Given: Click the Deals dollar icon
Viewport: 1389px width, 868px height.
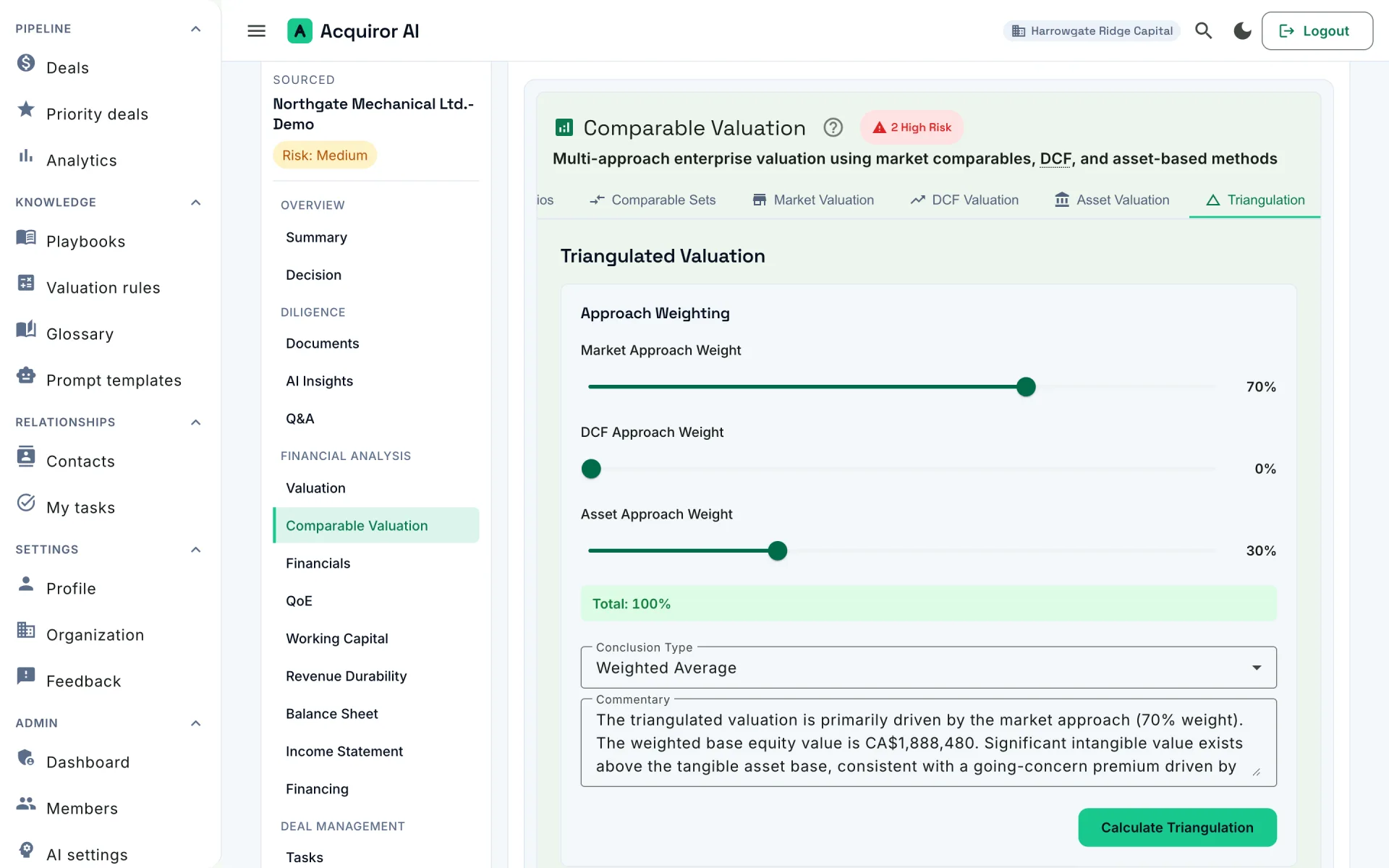Looking at the screenshot, I should pos(26,64).
